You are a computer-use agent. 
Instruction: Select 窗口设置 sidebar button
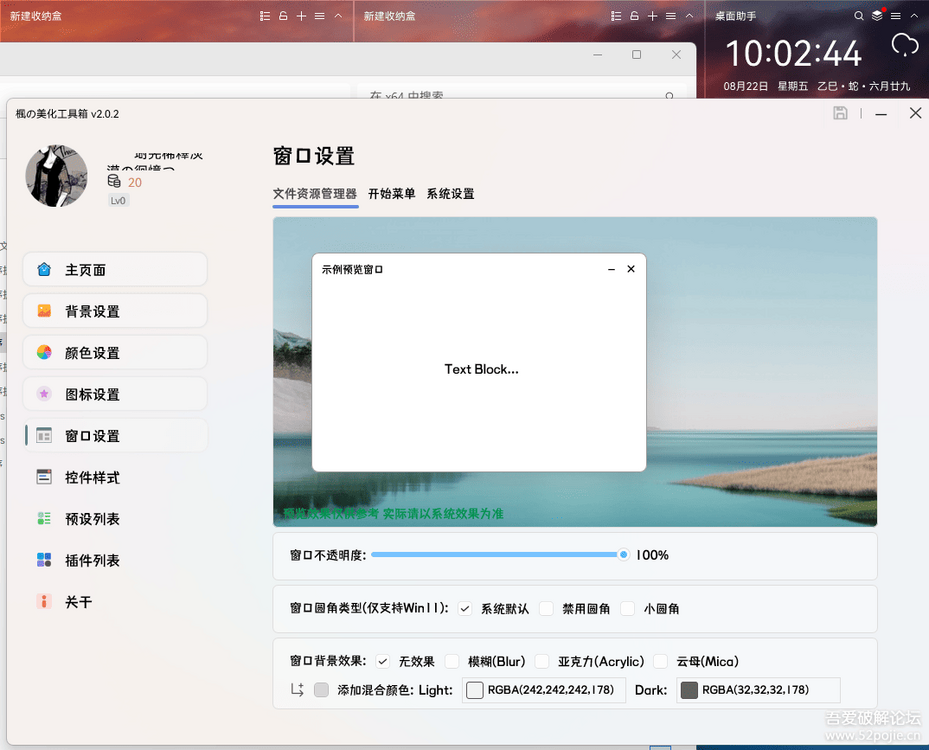(115, 435)
